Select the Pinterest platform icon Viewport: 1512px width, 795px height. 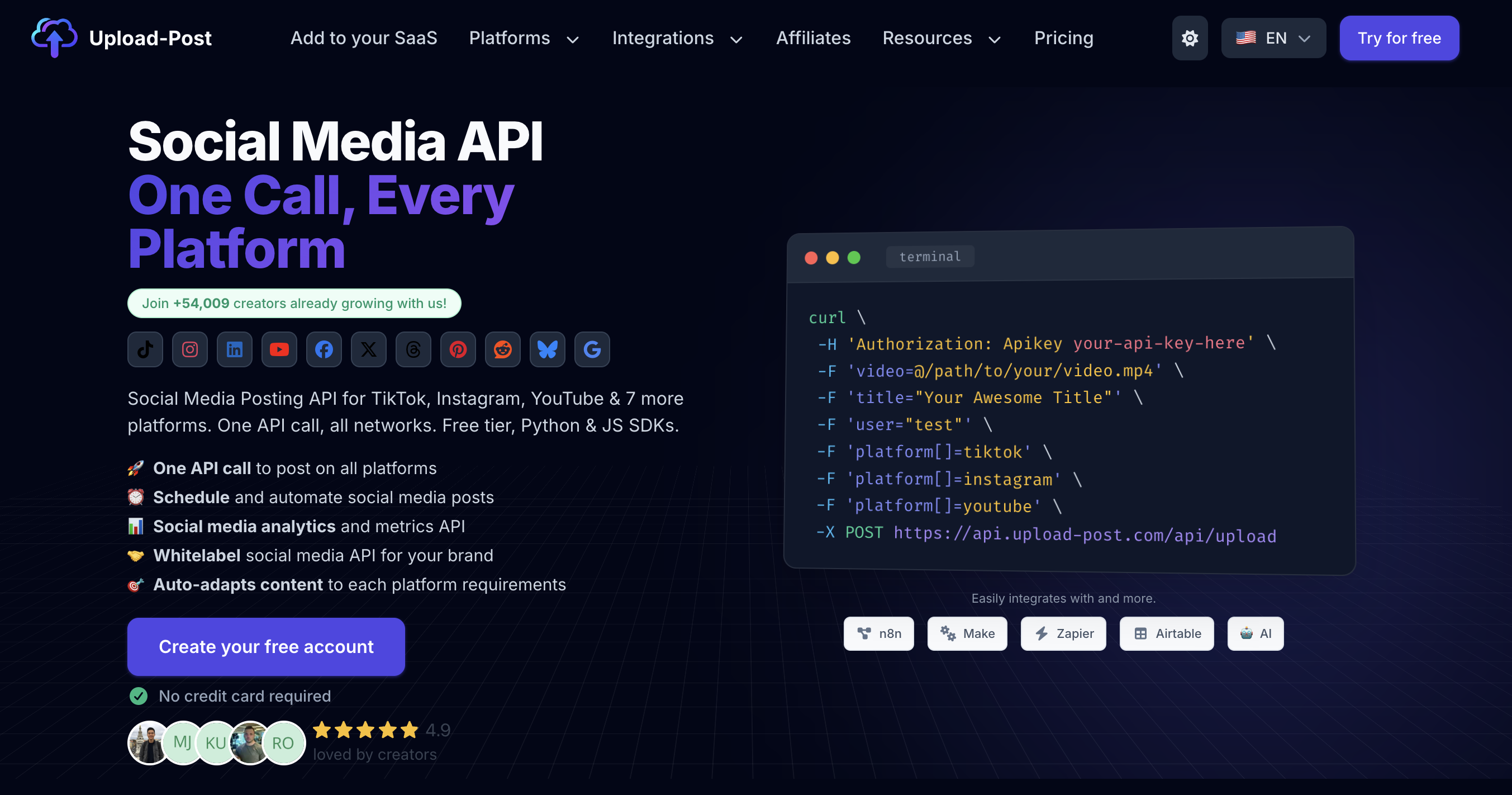click(458, 349)
